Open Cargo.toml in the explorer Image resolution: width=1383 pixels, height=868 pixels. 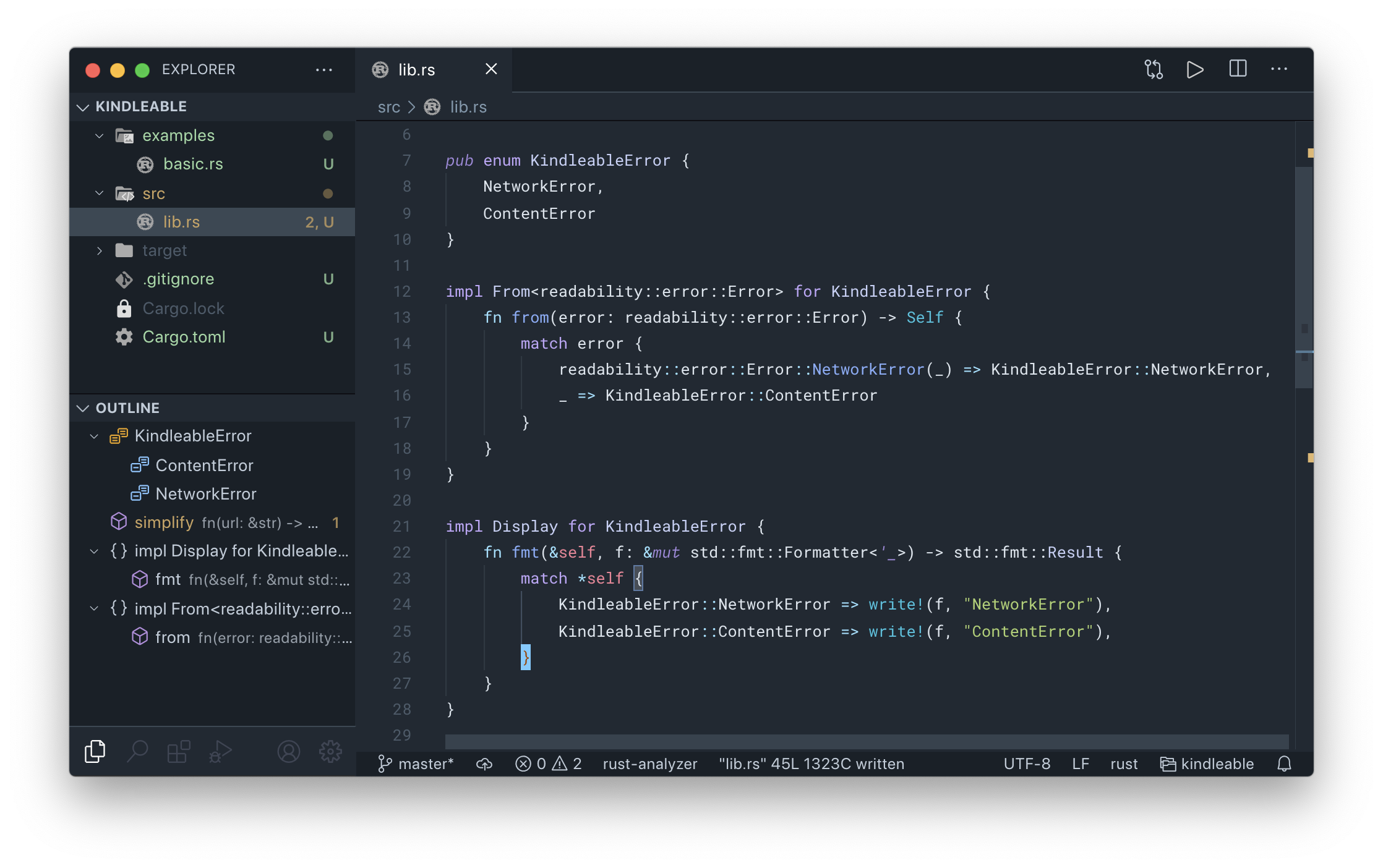[184, 337]
